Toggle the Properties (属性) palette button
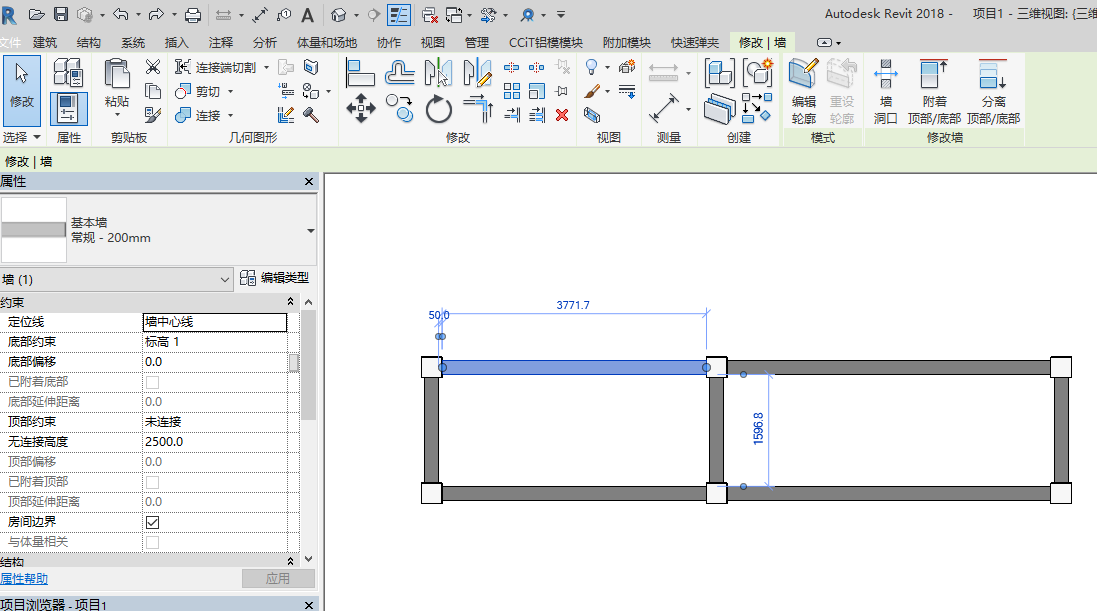The image size is (1097, 611). pos(69,108)
